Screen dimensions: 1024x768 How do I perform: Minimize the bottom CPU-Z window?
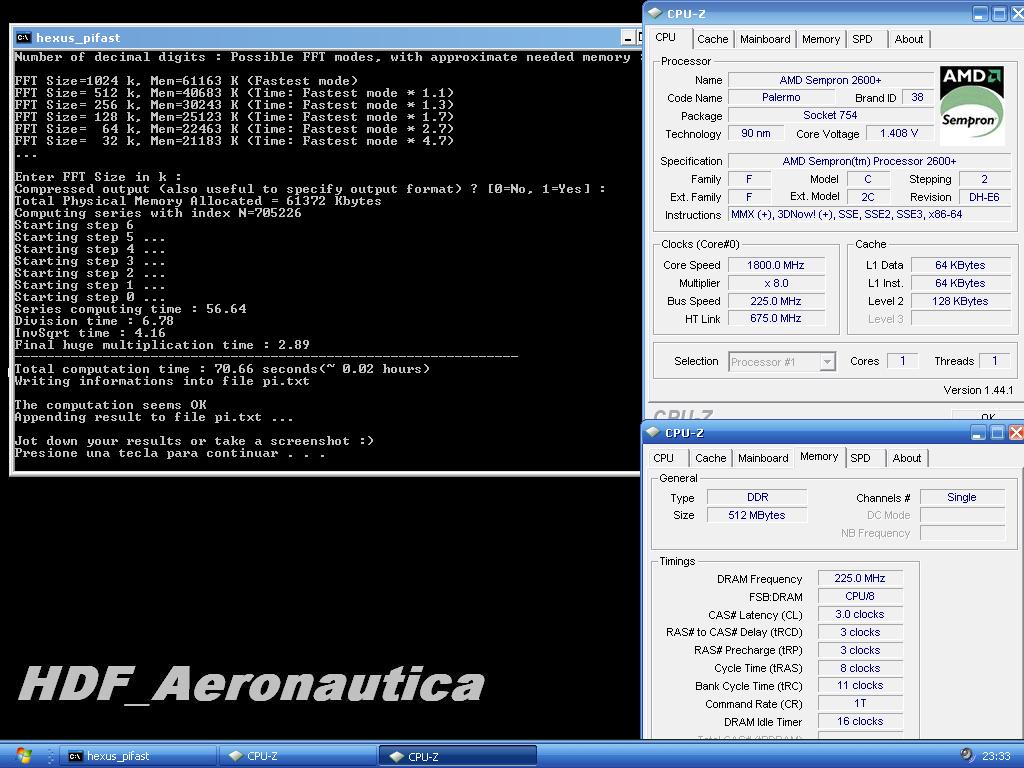click(978, 433)
